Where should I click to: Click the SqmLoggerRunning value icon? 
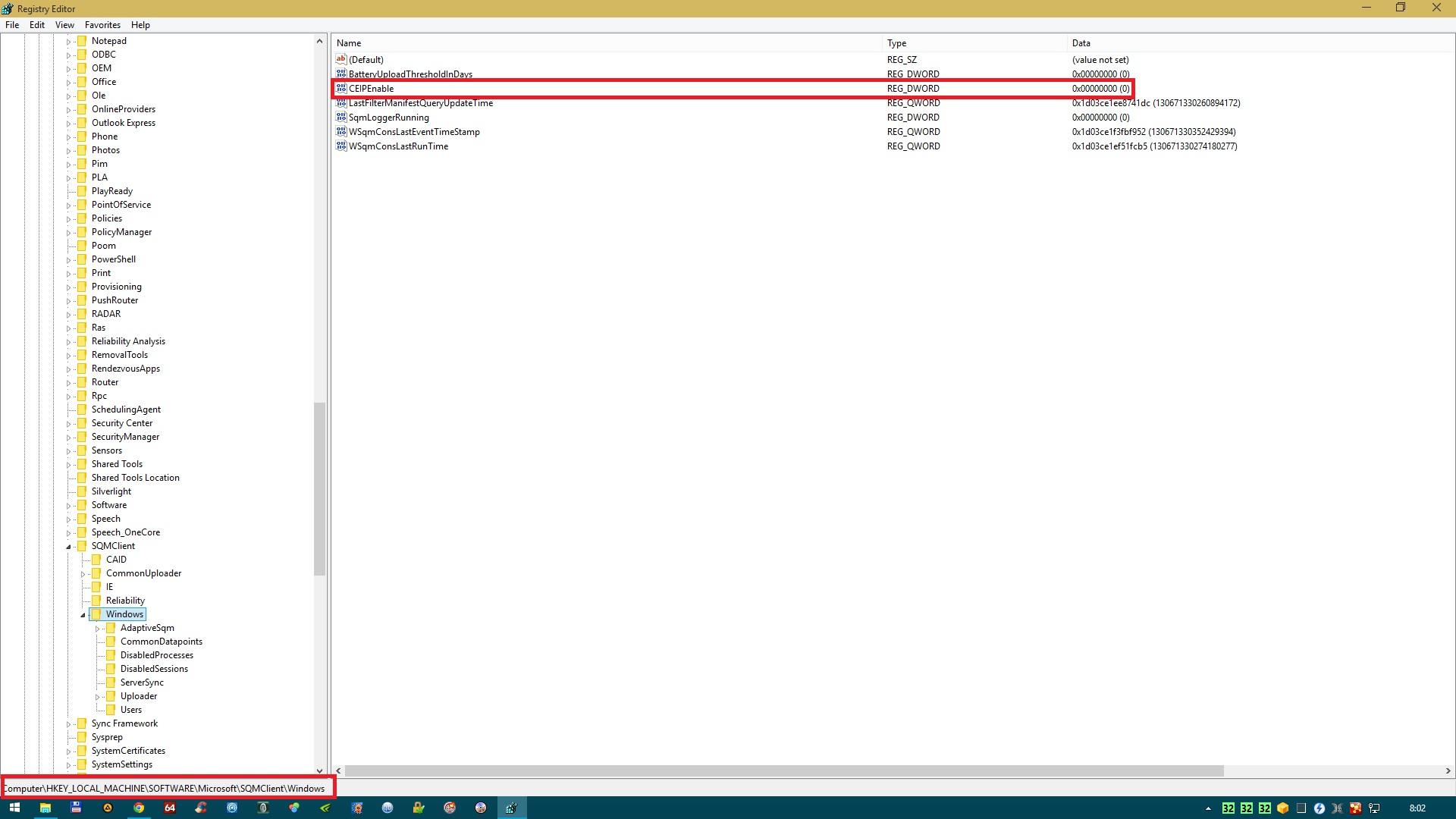click(x=341, y=118)
